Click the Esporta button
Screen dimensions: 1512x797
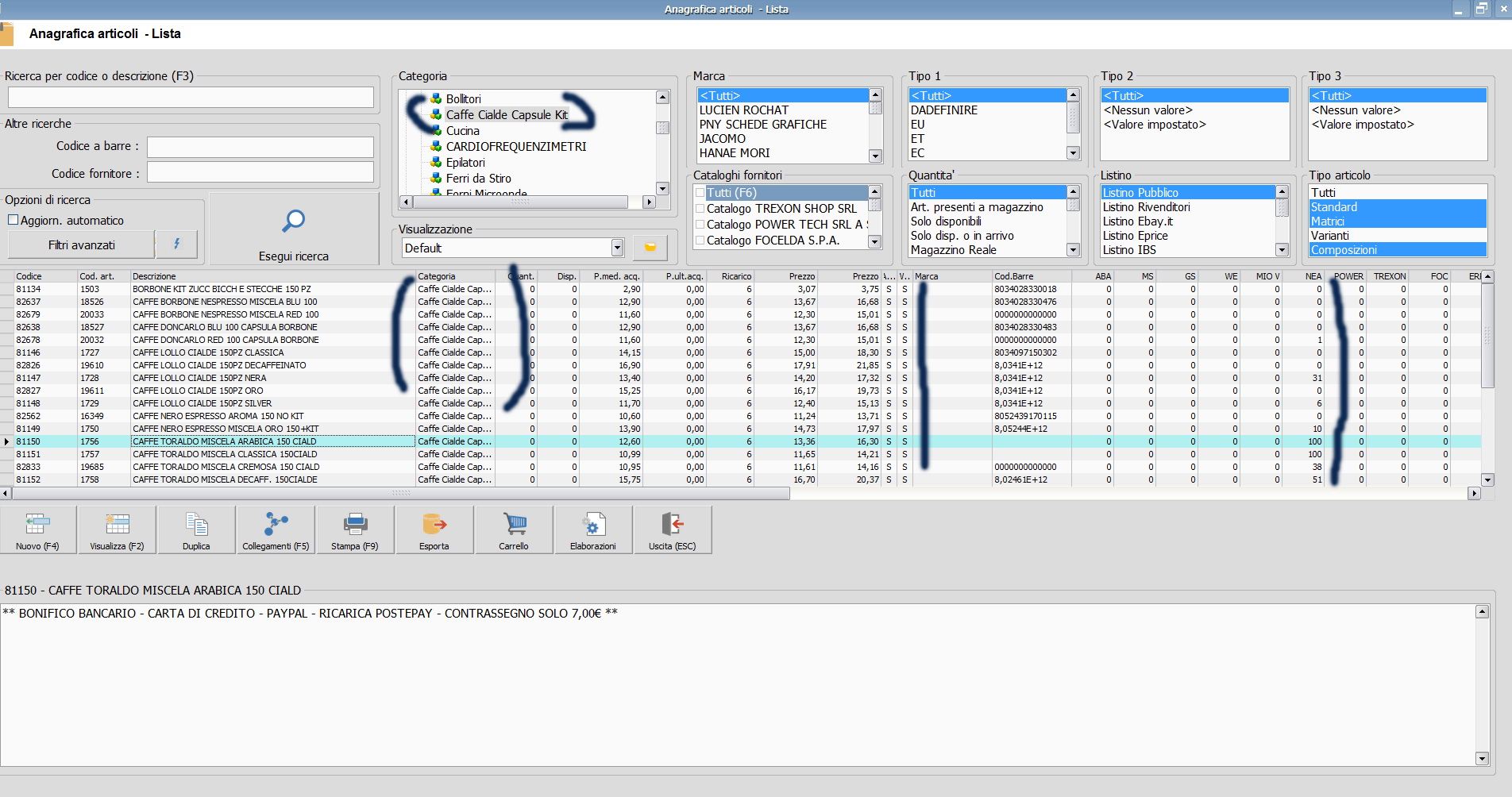coord(434,529)
